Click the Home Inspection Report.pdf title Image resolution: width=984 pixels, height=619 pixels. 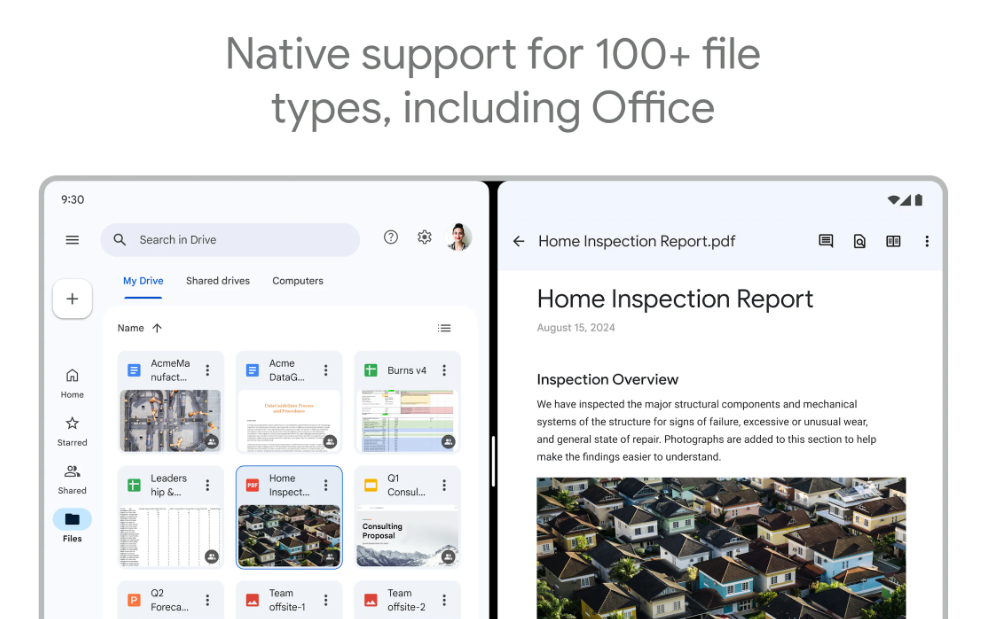[x=636, y=241]
